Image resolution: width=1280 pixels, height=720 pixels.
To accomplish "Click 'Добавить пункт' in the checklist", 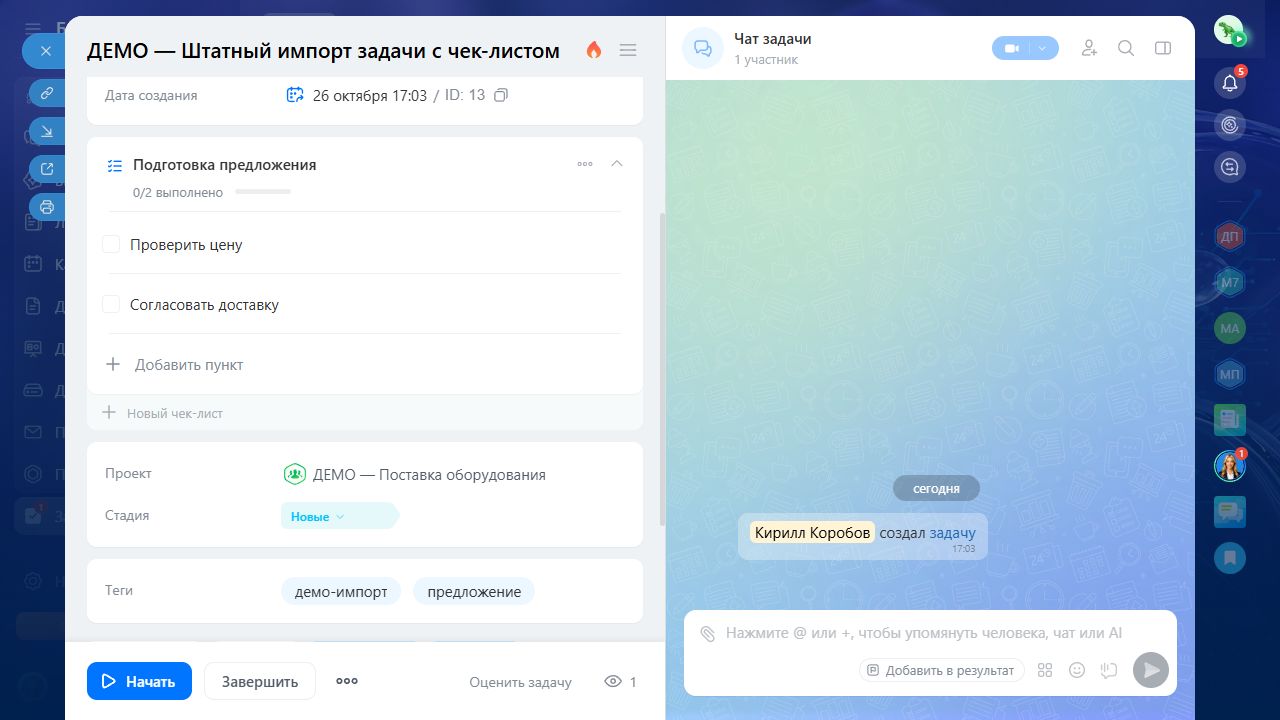I will 189,364.
